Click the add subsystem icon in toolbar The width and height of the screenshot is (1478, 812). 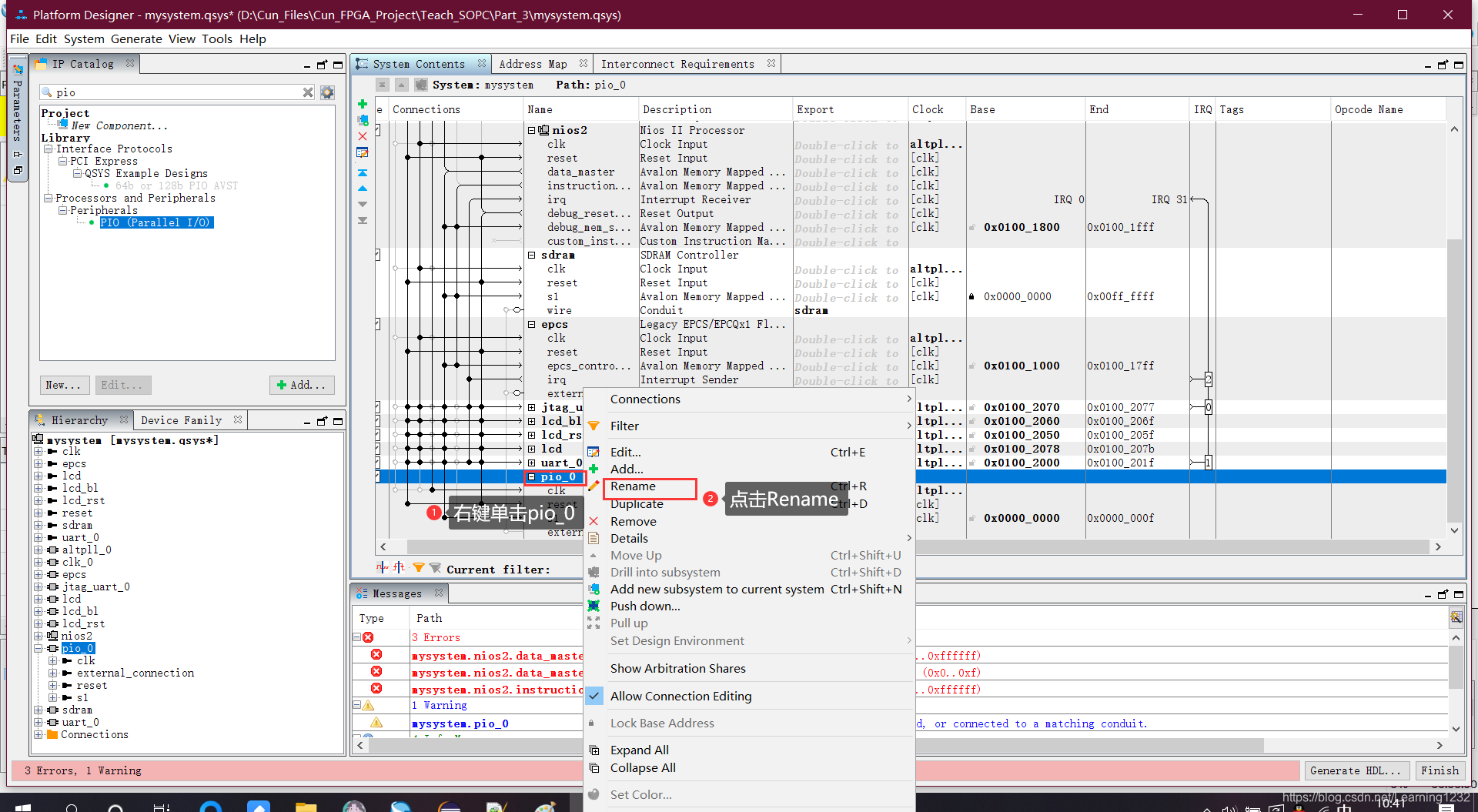363,120
